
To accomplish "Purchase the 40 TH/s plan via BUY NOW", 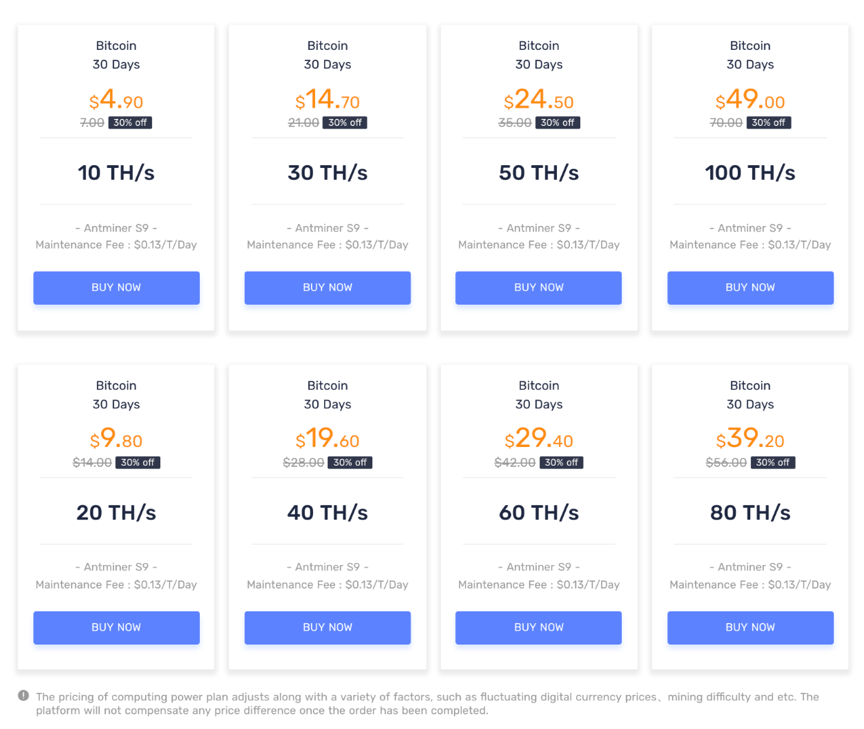I will (x=327, y=628).
